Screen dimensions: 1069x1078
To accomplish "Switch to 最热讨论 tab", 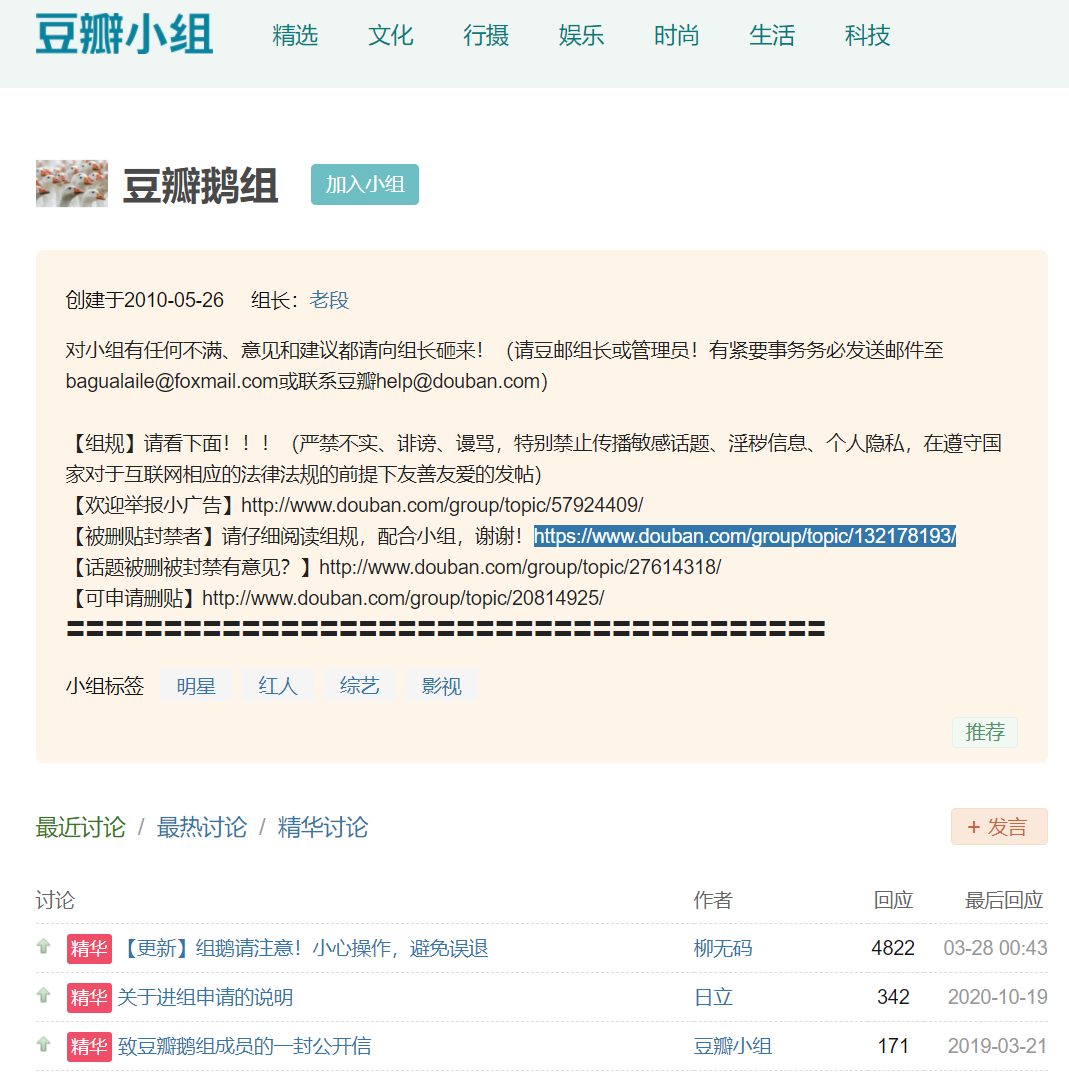I will pyautogui.click(x=201, y=827).
